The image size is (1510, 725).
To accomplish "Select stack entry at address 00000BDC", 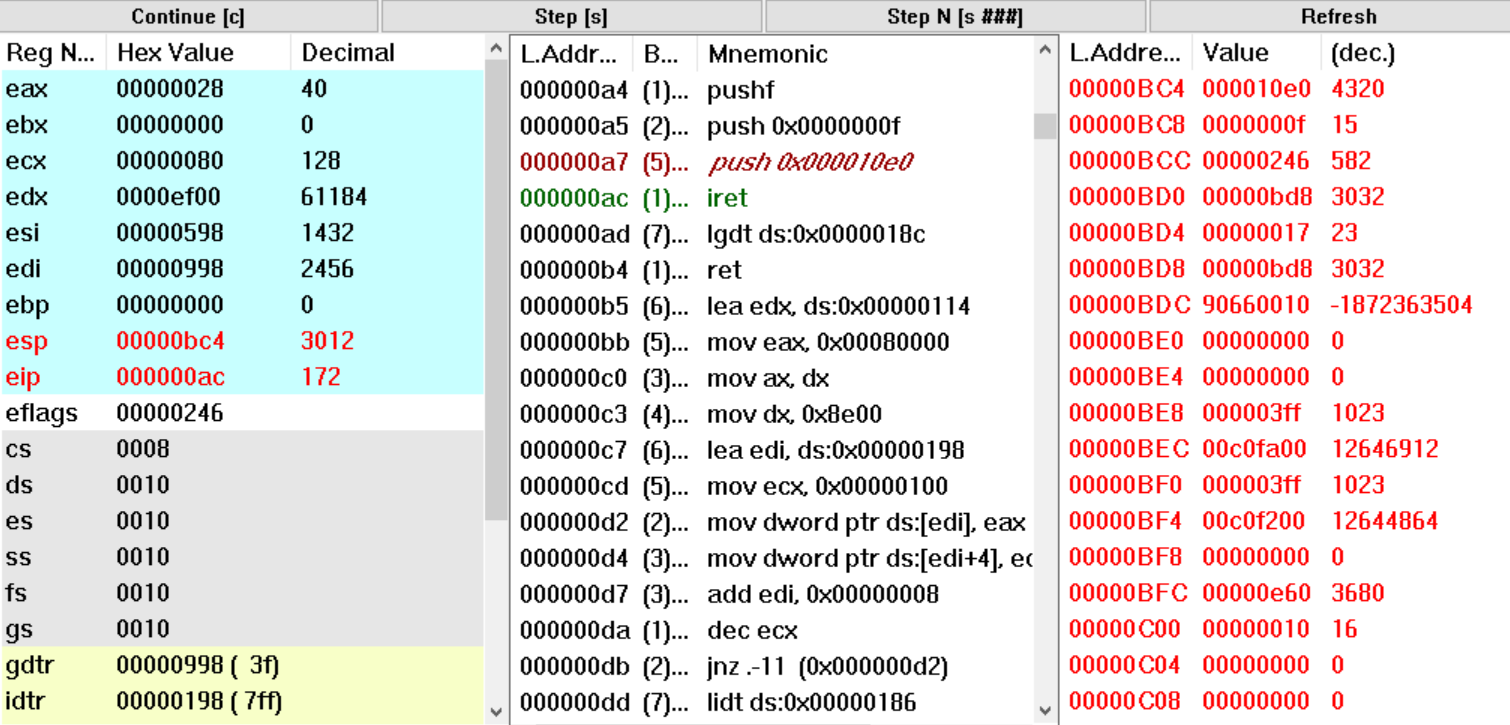I will coord(1270,305).
